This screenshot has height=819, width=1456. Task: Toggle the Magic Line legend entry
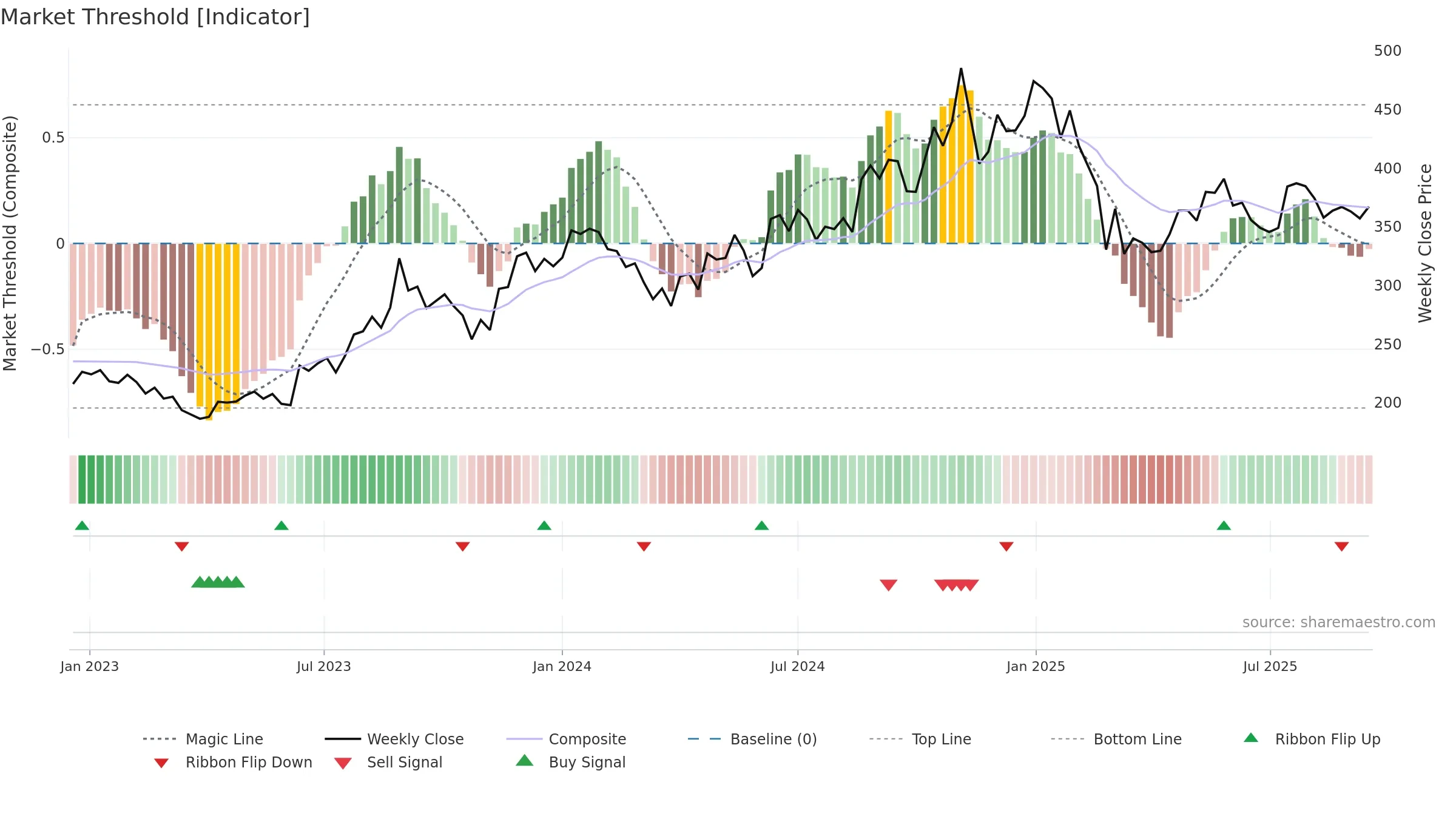[203, 739]
